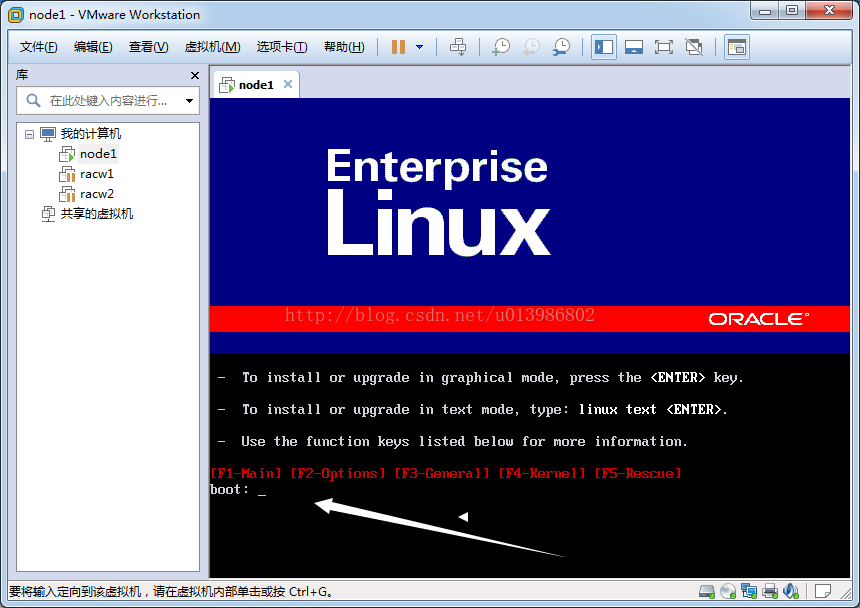The width and height of the screenshot is (860, 608).
Task: Click the Pause virtual machine button
Action: (398, 47)
